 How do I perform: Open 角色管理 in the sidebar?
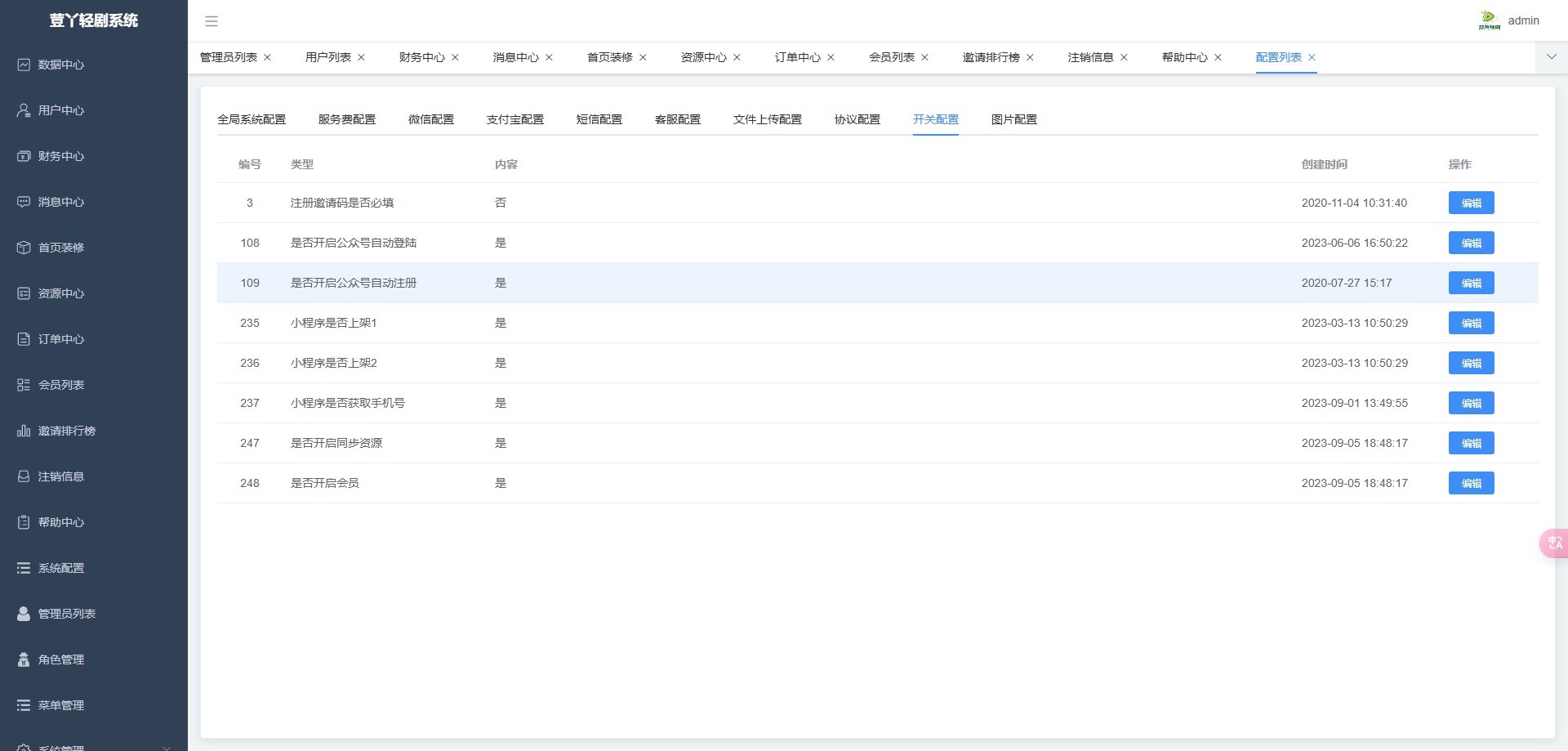pos(61,659)
